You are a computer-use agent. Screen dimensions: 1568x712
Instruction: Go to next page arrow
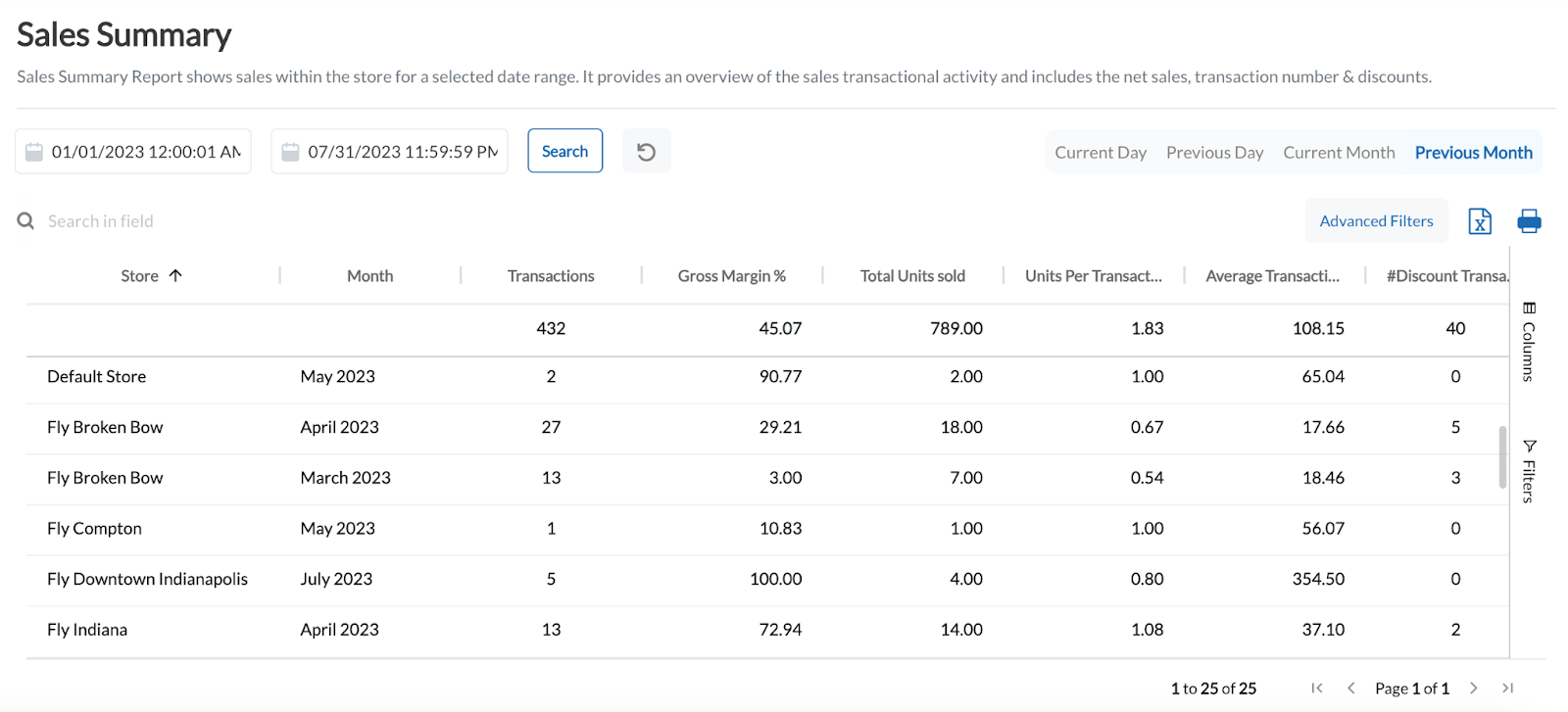[x=1473, y=688]
